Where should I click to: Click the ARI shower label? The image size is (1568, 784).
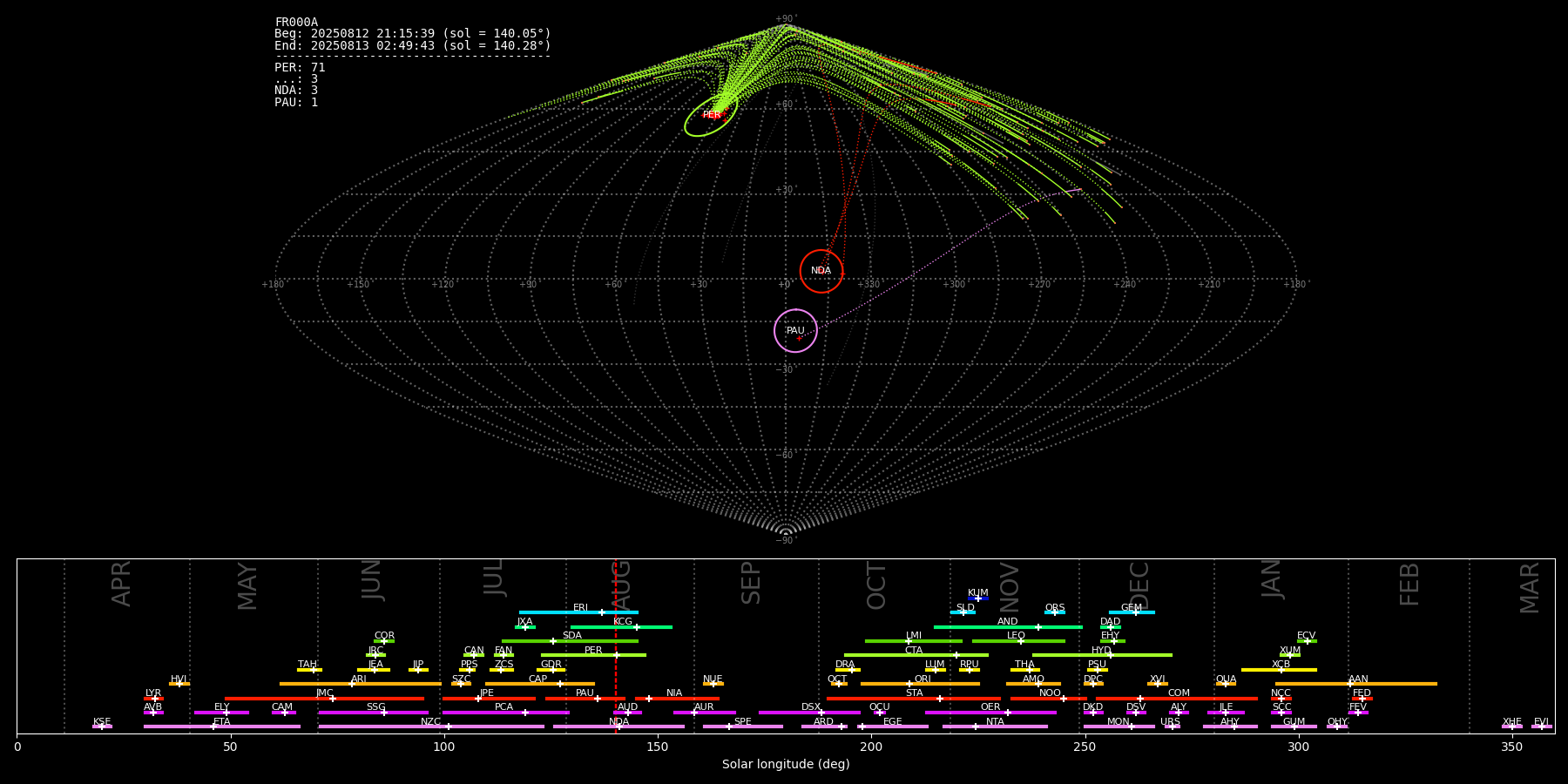click(359, 679)
